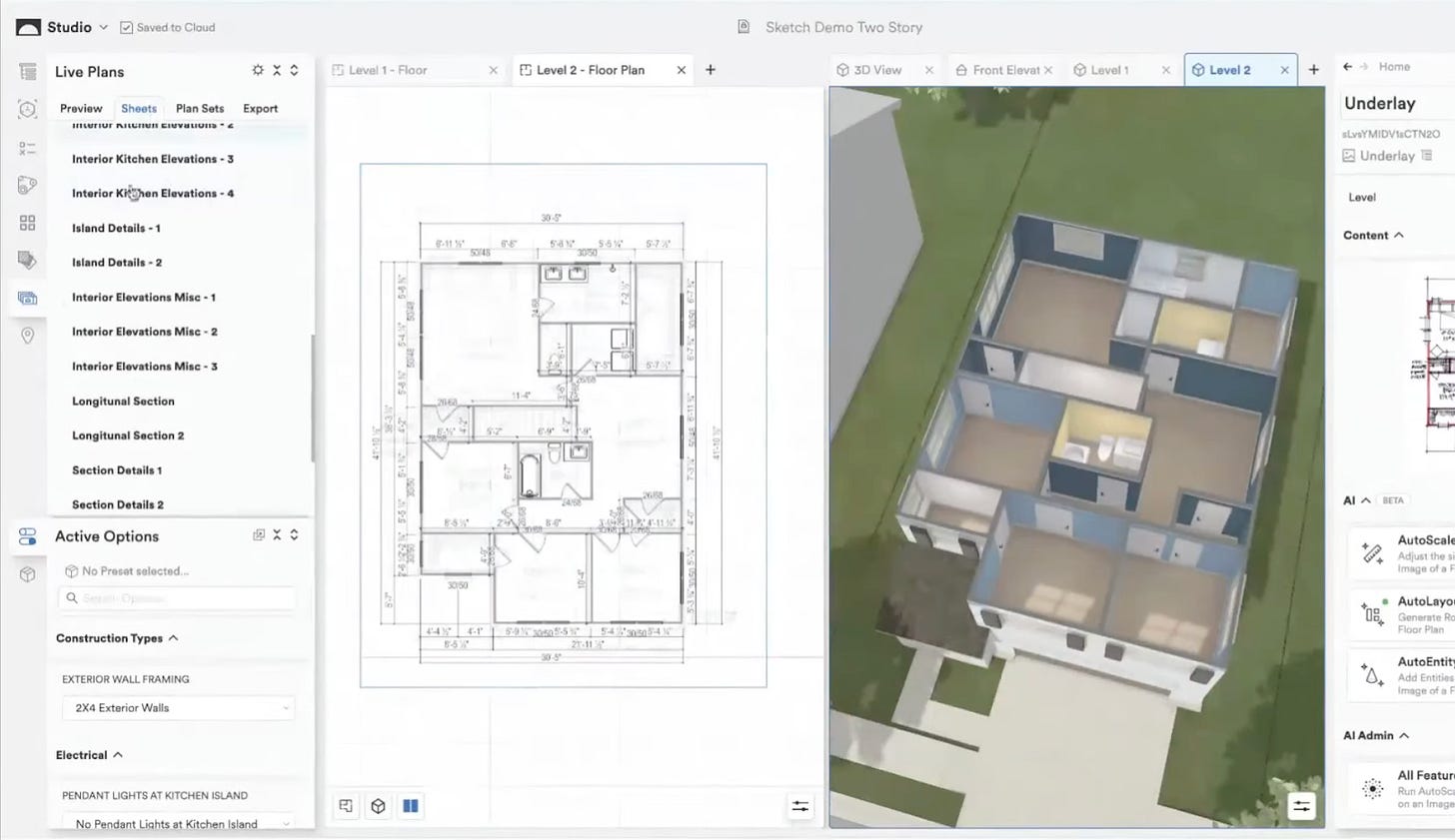The height and width of the screenshot is (840, 1455).
Task: Select sheet Section Details 1
Action: click(117, 470)
